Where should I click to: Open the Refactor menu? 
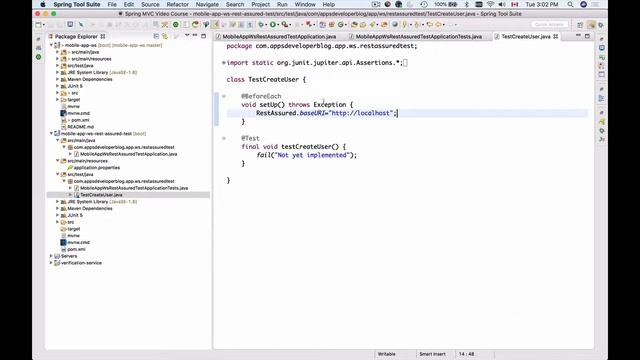click(x=178, y=4)
